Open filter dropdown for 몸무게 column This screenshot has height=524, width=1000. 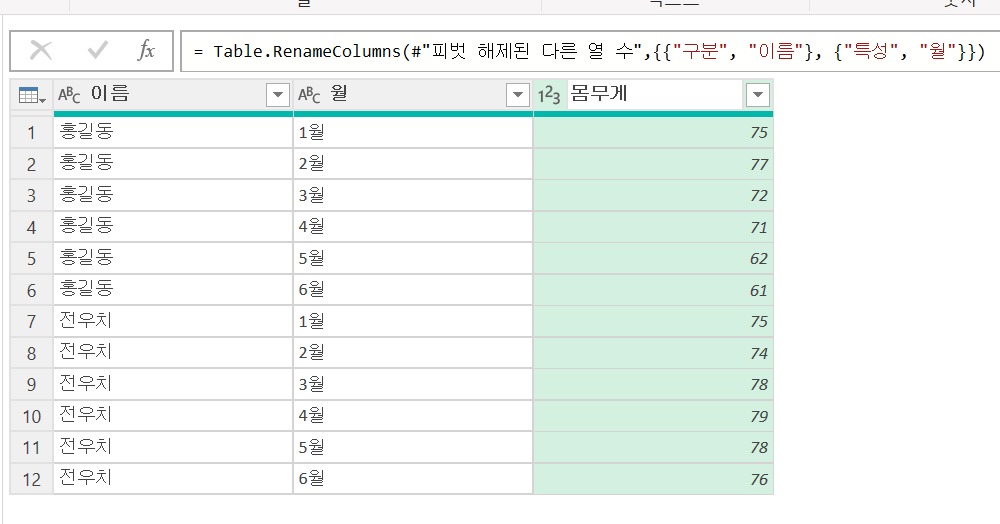757,95
